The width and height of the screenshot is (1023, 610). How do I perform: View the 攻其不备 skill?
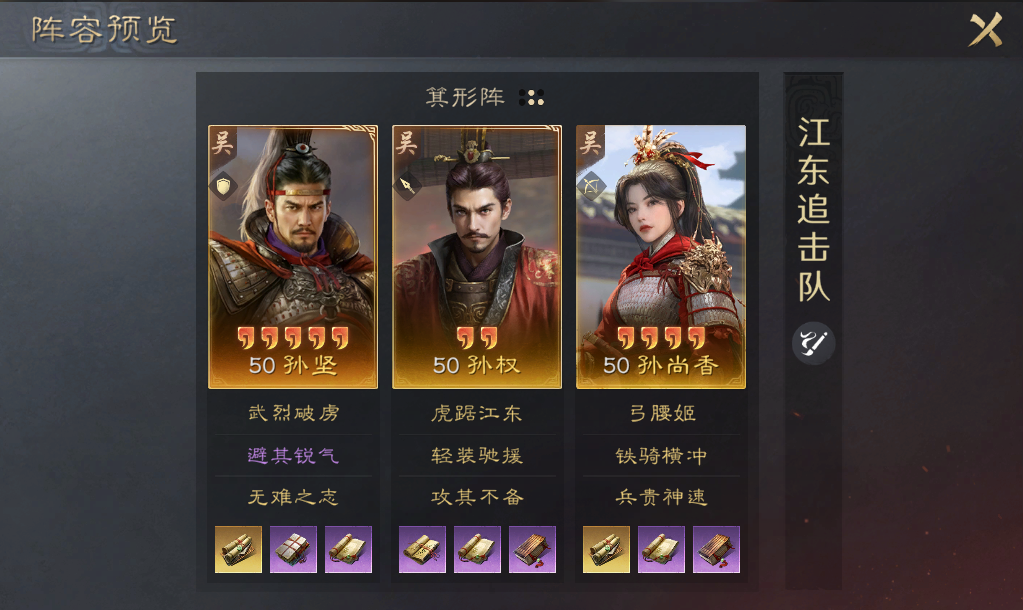click(477, 497)
